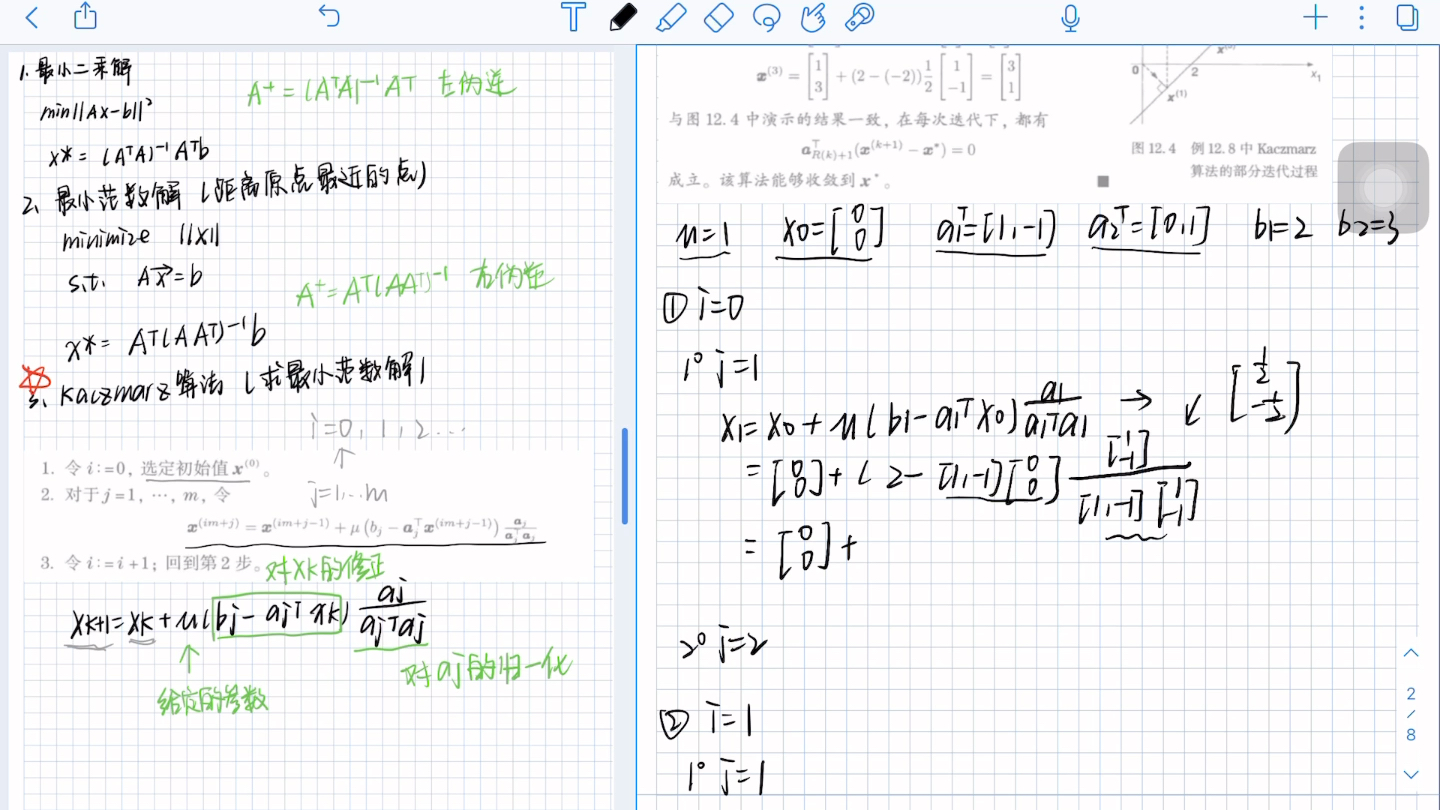Tap the AssistiveTouch floating button
This screenshot has height=810, width=1440.
tap(1383, 188)
